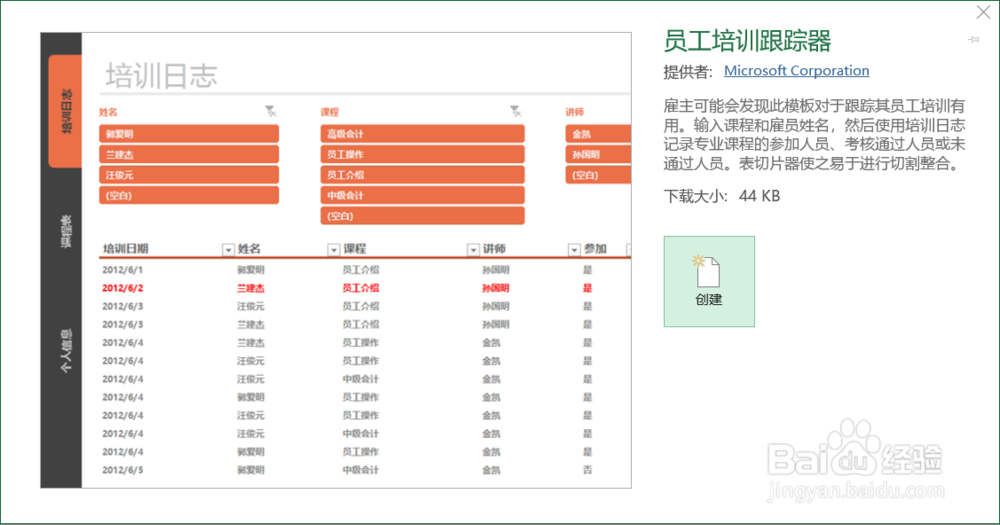Select (空白) in the 讲师 slicer
This screenshot has width=1000, height=525.
(x=598, y=175)
